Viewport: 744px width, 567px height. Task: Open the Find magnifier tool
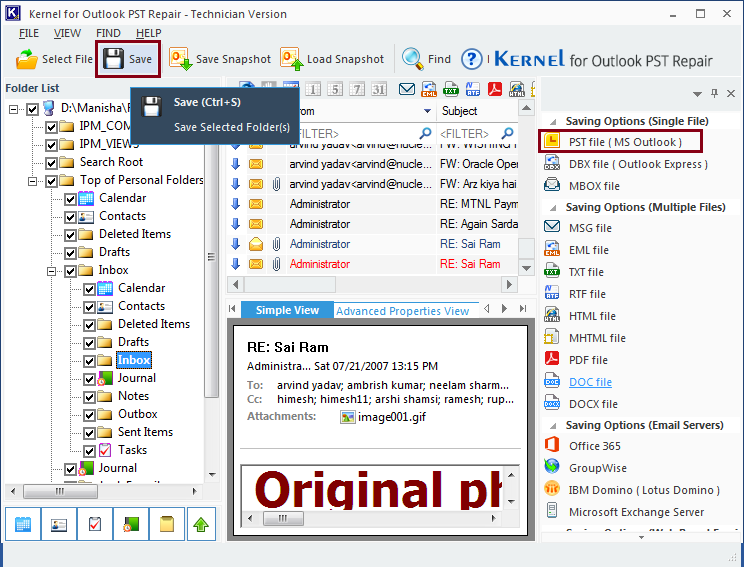click(426, 59)
